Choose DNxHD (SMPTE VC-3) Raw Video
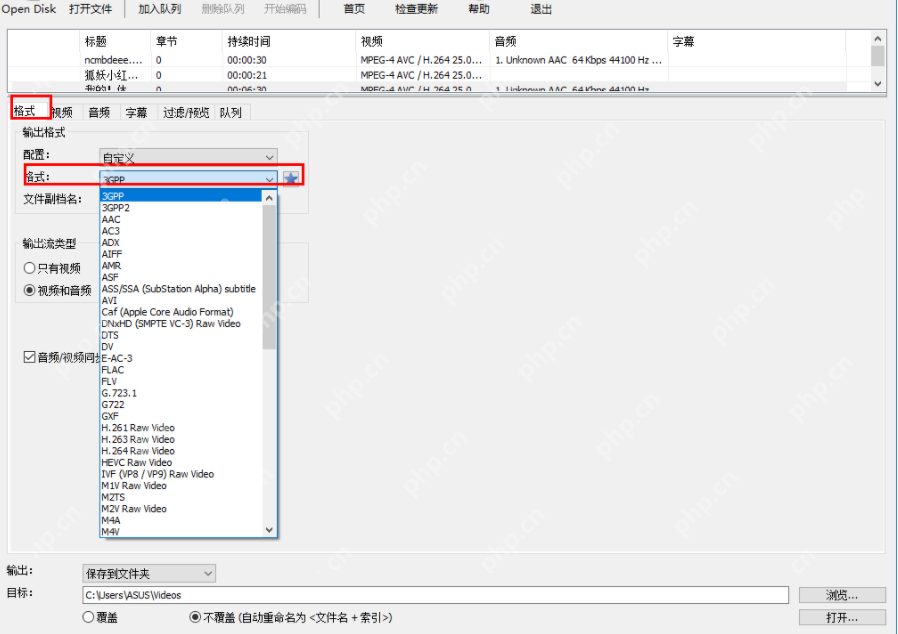 [x=181, y=324]
